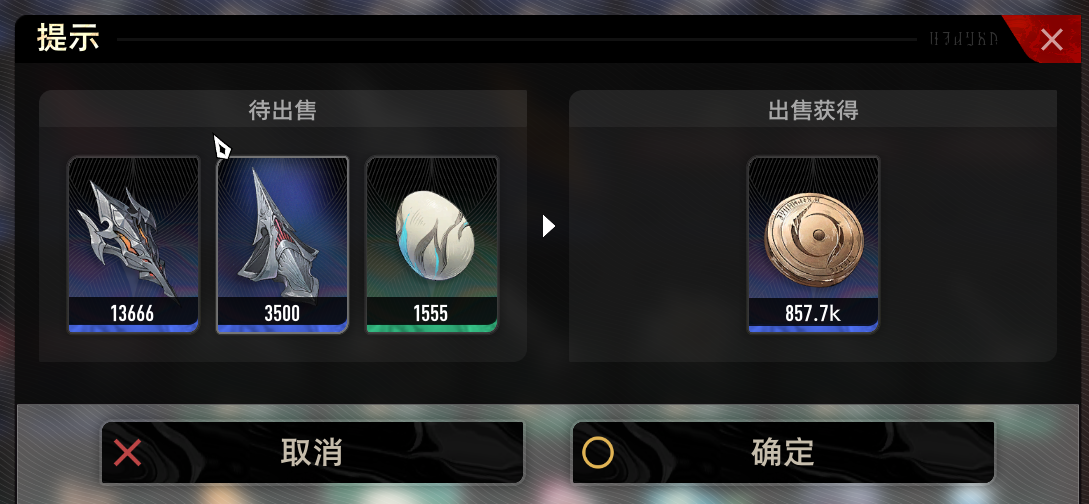Click the 3500 quantity label
Image resolution: width=1089 pixels, height=504 pixels.
point(282,314)
